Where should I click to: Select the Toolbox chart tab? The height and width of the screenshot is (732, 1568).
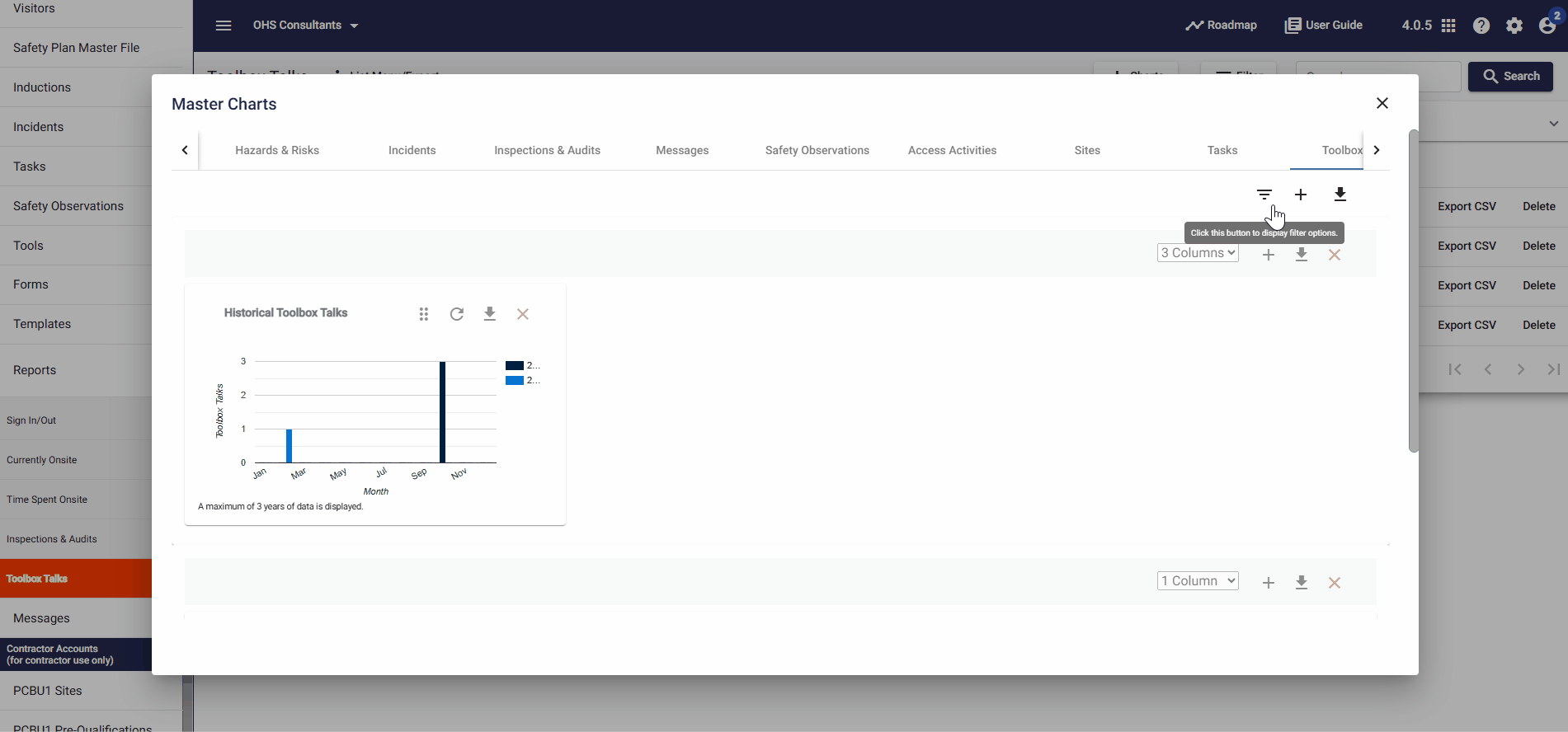tap(1328, 150)
